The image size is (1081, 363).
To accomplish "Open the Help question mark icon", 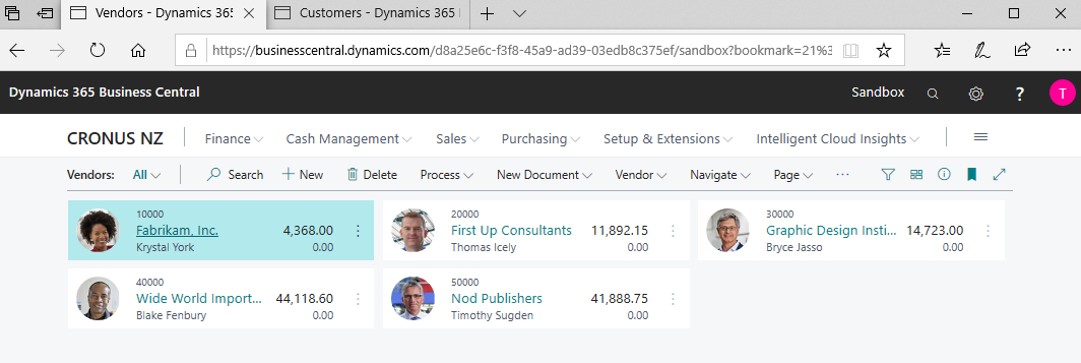I will coord(1020,94).
